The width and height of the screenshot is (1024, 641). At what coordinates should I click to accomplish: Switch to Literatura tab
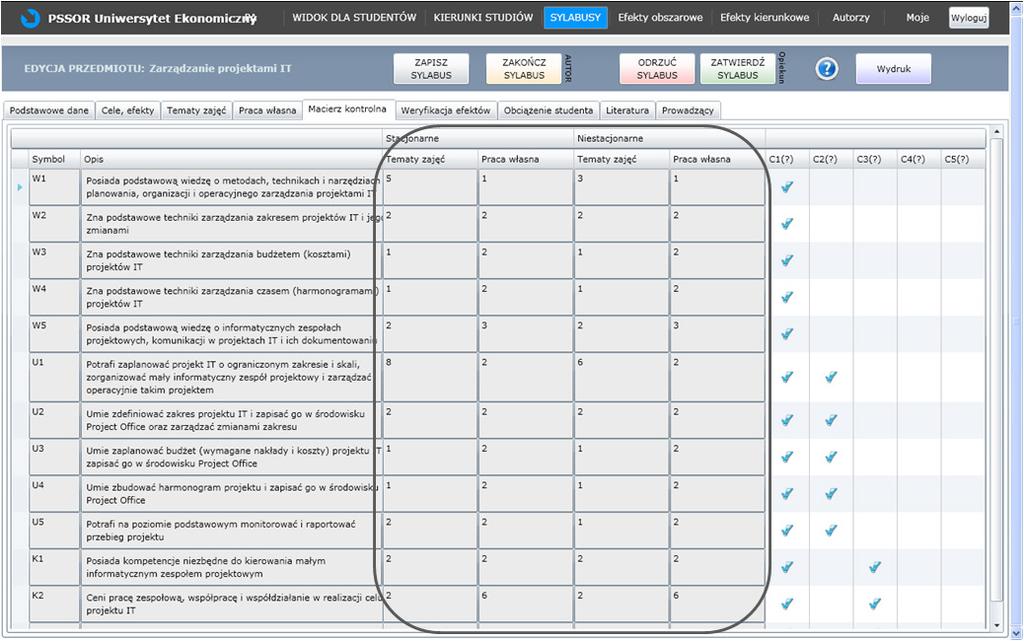[x=627, y=110]
